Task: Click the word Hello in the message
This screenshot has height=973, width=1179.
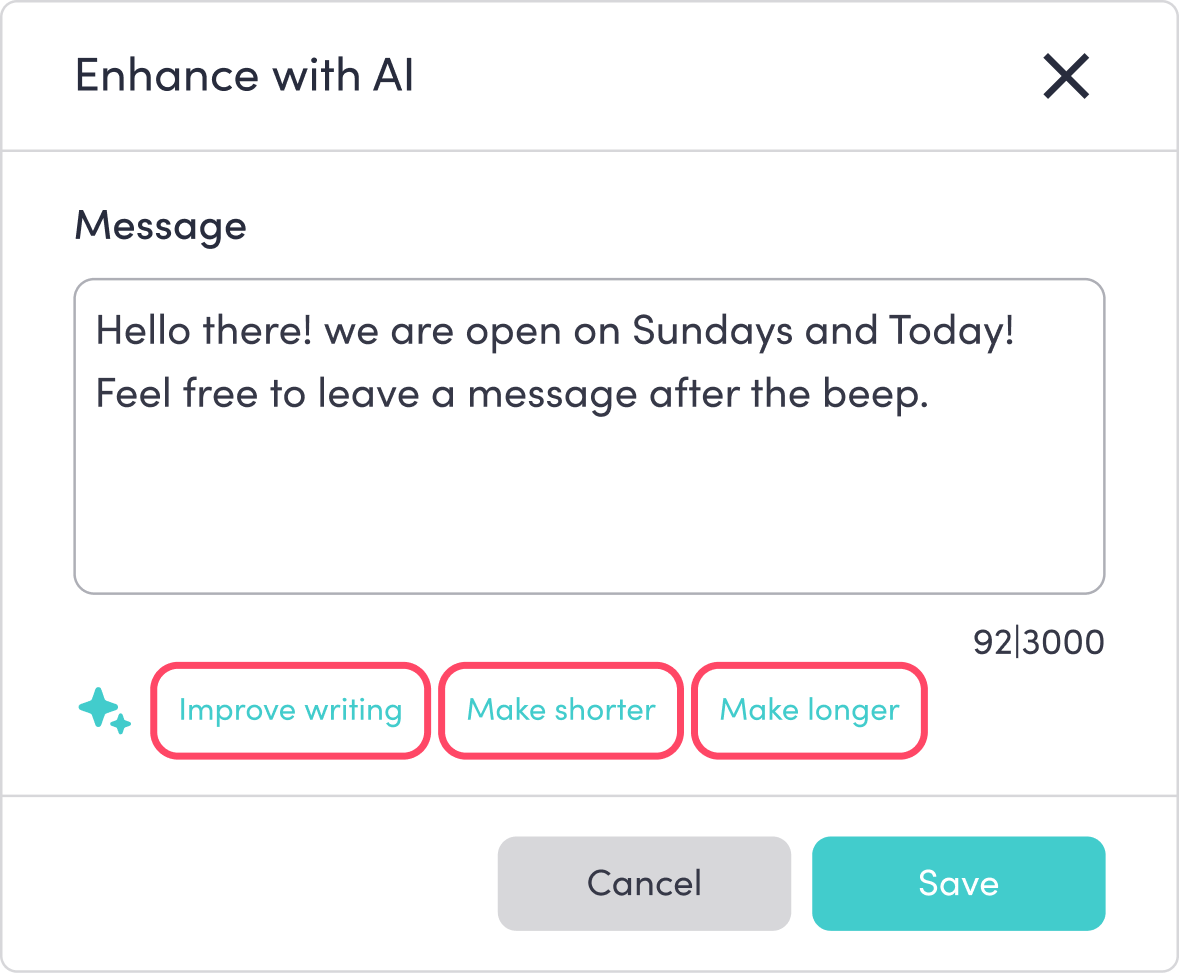Action: pyautogui.click(x=141, y=331)
